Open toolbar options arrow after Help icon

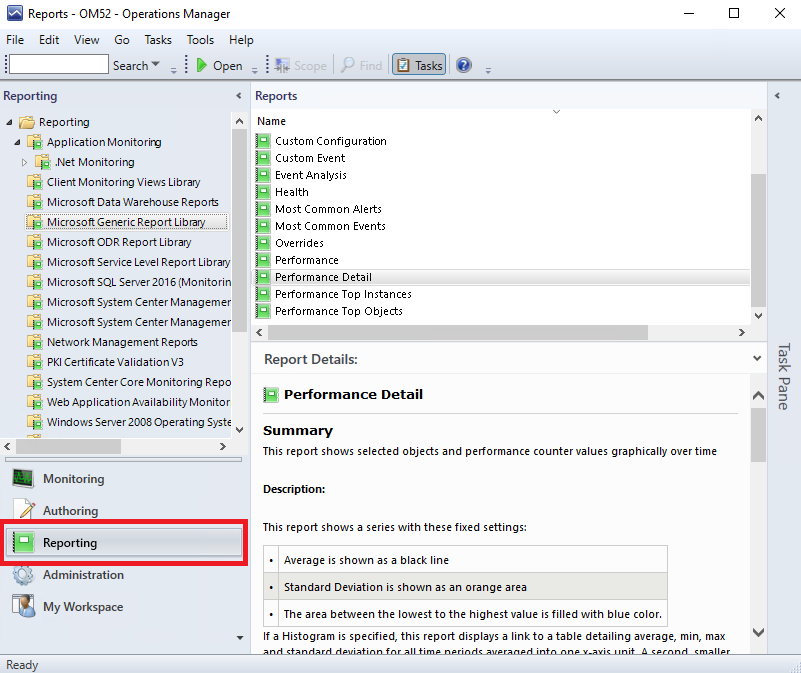[x=488, y=70]
